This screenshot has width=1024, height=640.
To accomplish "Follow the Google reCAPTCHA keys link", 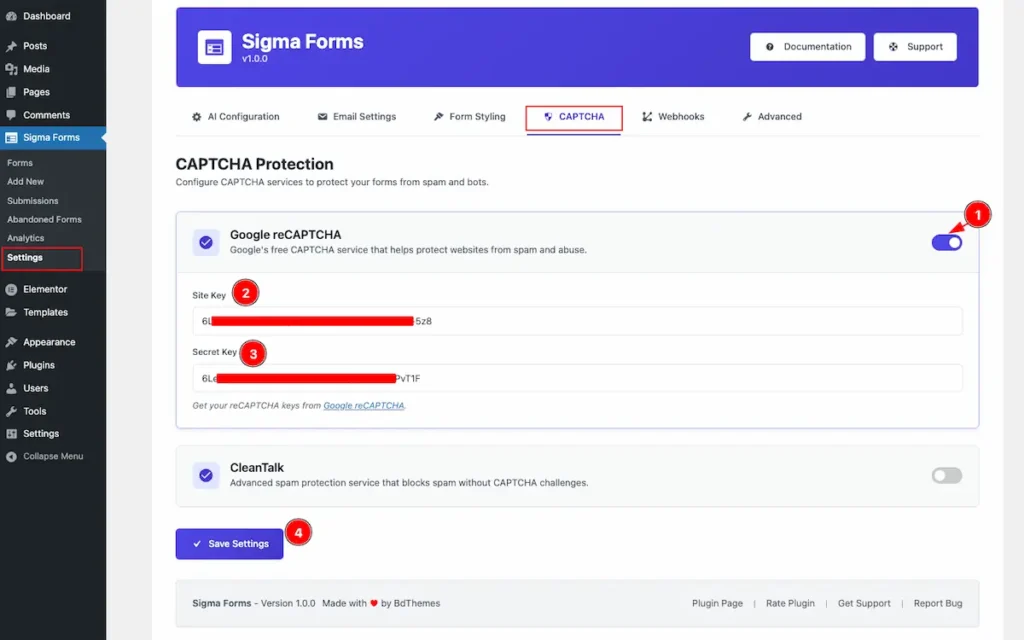I will pos(364,406).
